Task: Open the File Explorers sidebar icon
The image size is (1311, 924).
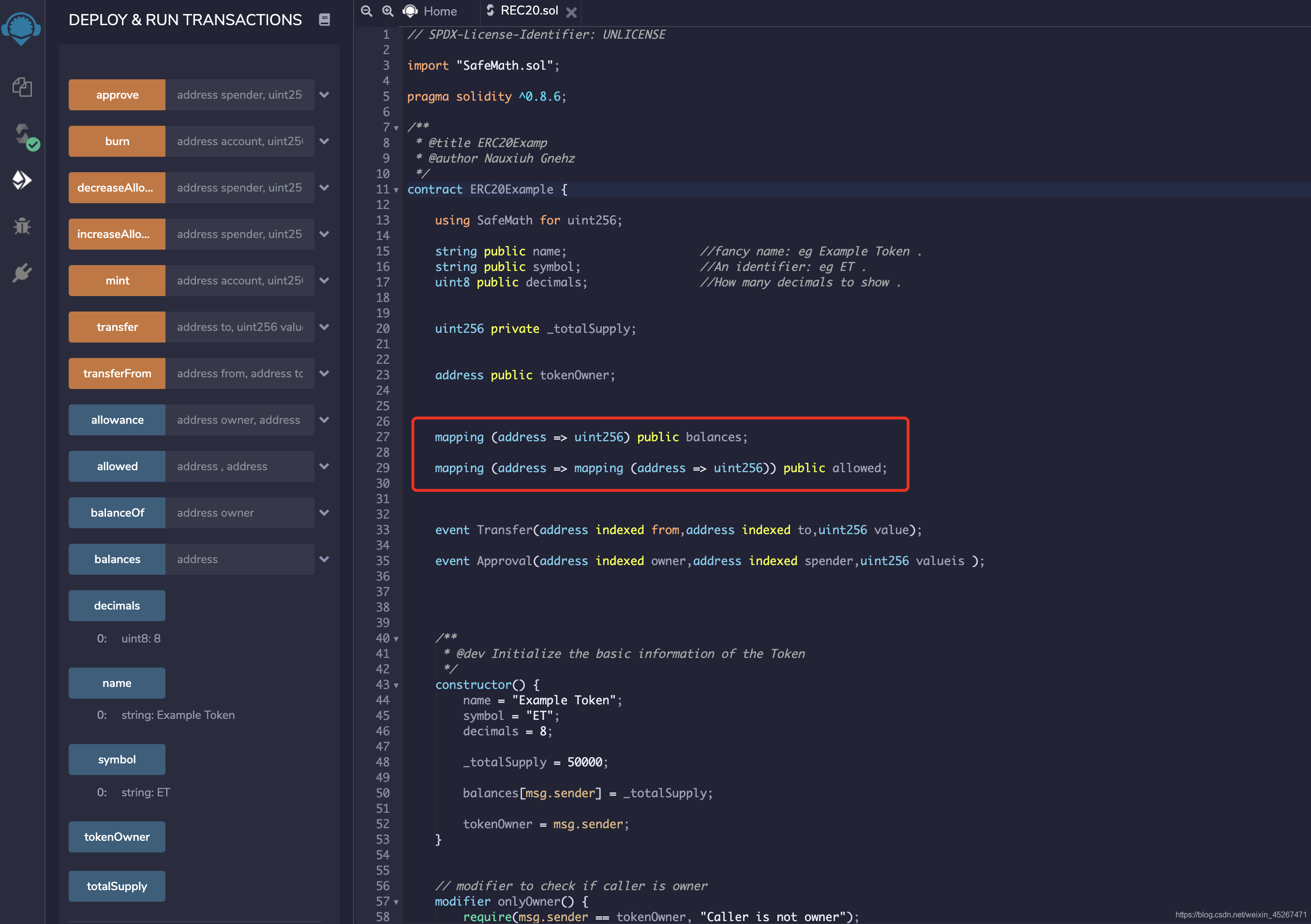Action: point(22,88)
